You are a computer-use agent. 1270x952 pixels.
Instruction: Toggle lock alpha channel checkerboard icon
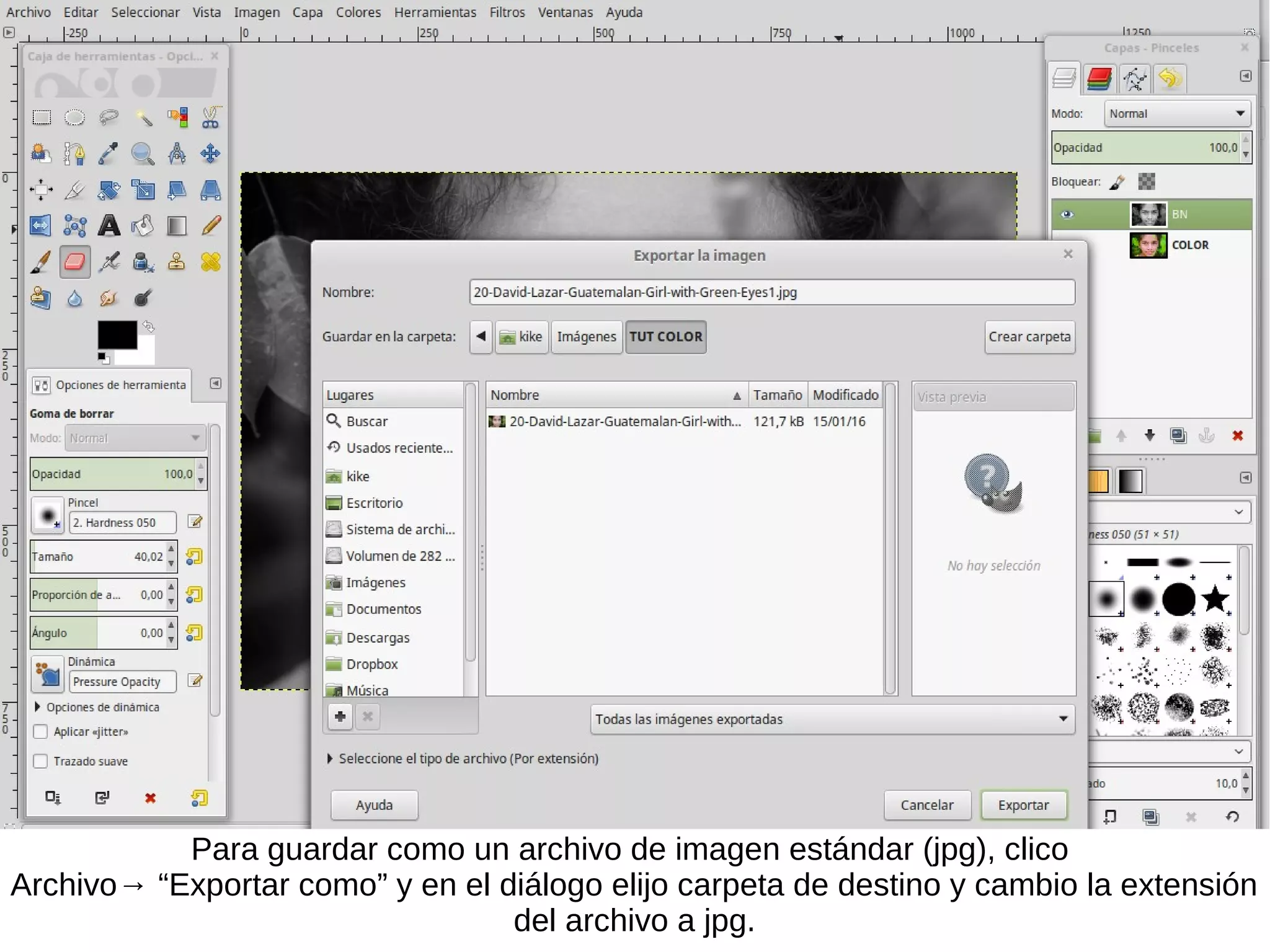1147,182
